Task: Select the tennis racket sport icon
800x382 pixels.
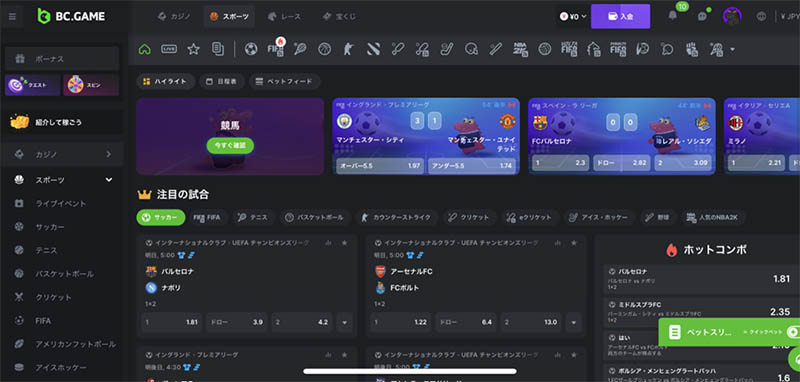Action: click(300, 49)
